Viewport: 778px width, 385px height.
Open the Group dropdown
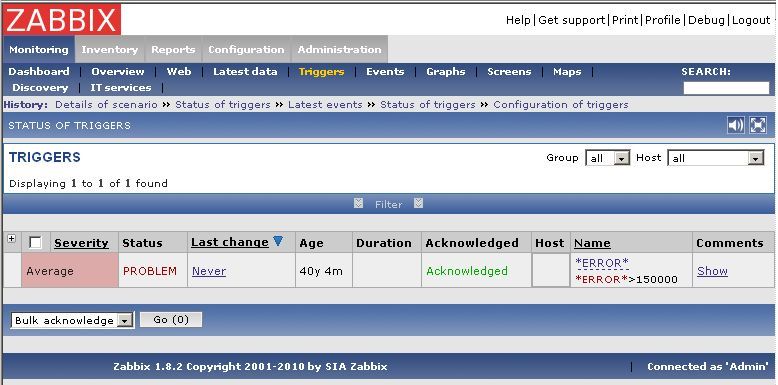(607, 158)
